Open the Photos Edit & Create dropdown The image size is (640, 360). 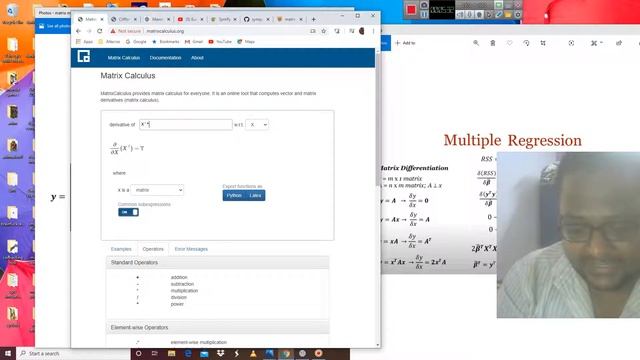[x=596, y=43]
